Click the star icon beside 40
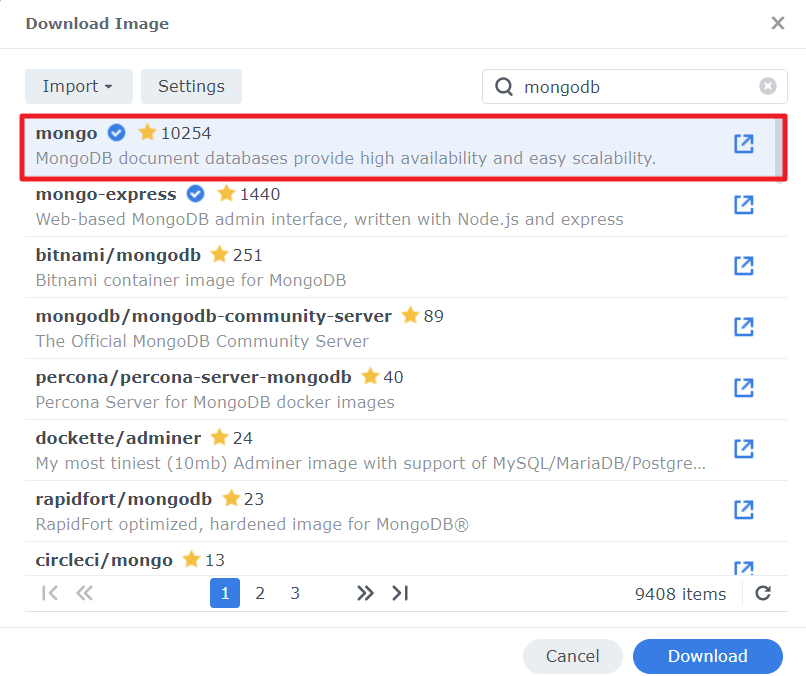This screenshot has width=806, height=676. tap(370, 376)
